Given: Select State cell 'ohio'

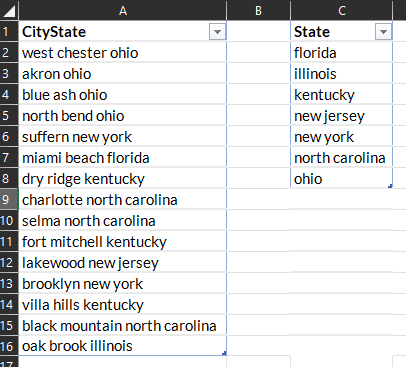Looking at the screenshot, I should tap(342, 179).
